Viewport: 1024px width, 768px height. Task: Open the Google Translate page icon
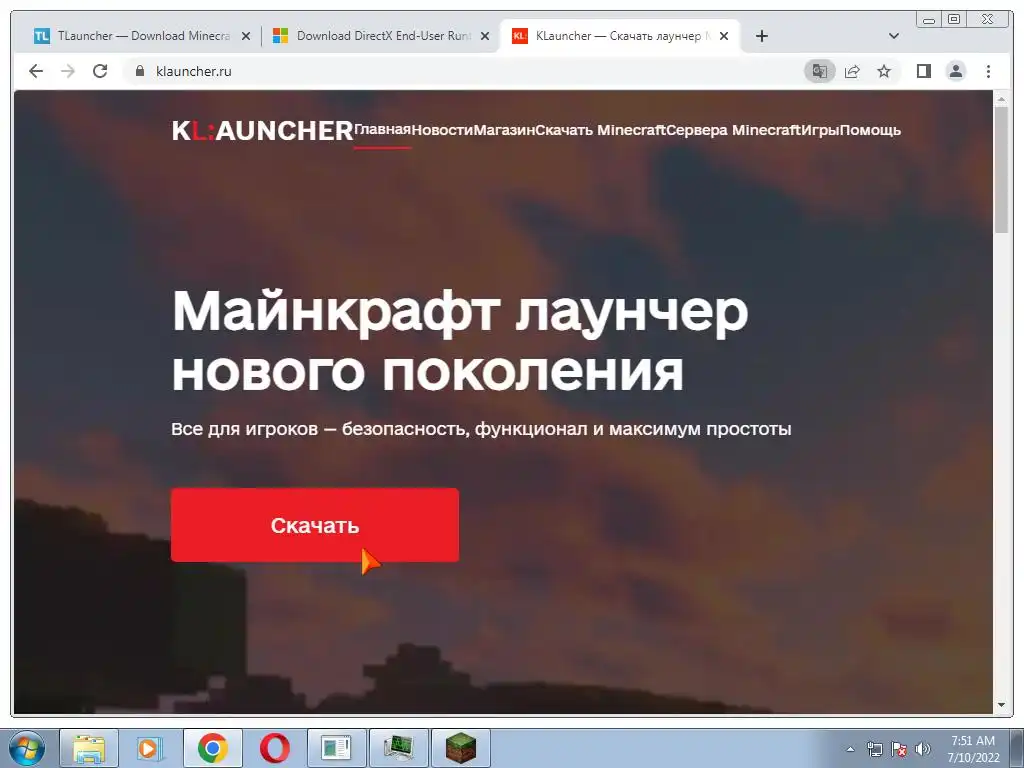[820, 71]
